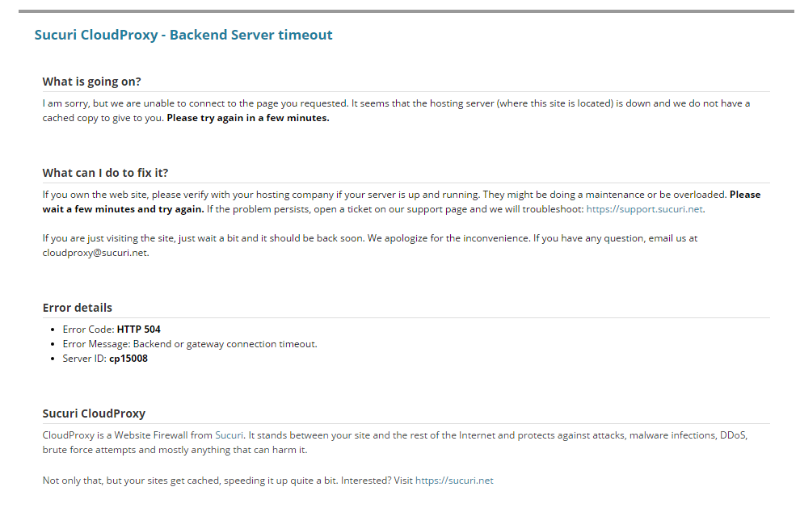Click the bold 'wait a few minutes and try again' text

click(x=123, y=209)
